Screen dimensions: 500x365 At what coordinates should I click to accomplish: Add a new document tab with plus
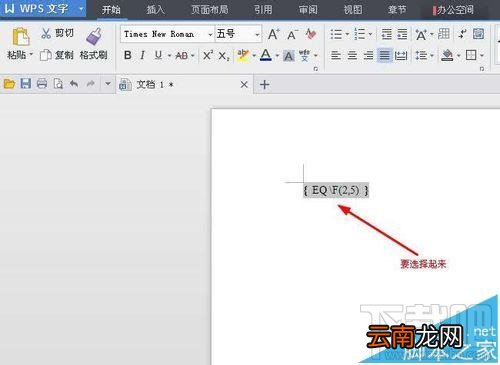264,85
